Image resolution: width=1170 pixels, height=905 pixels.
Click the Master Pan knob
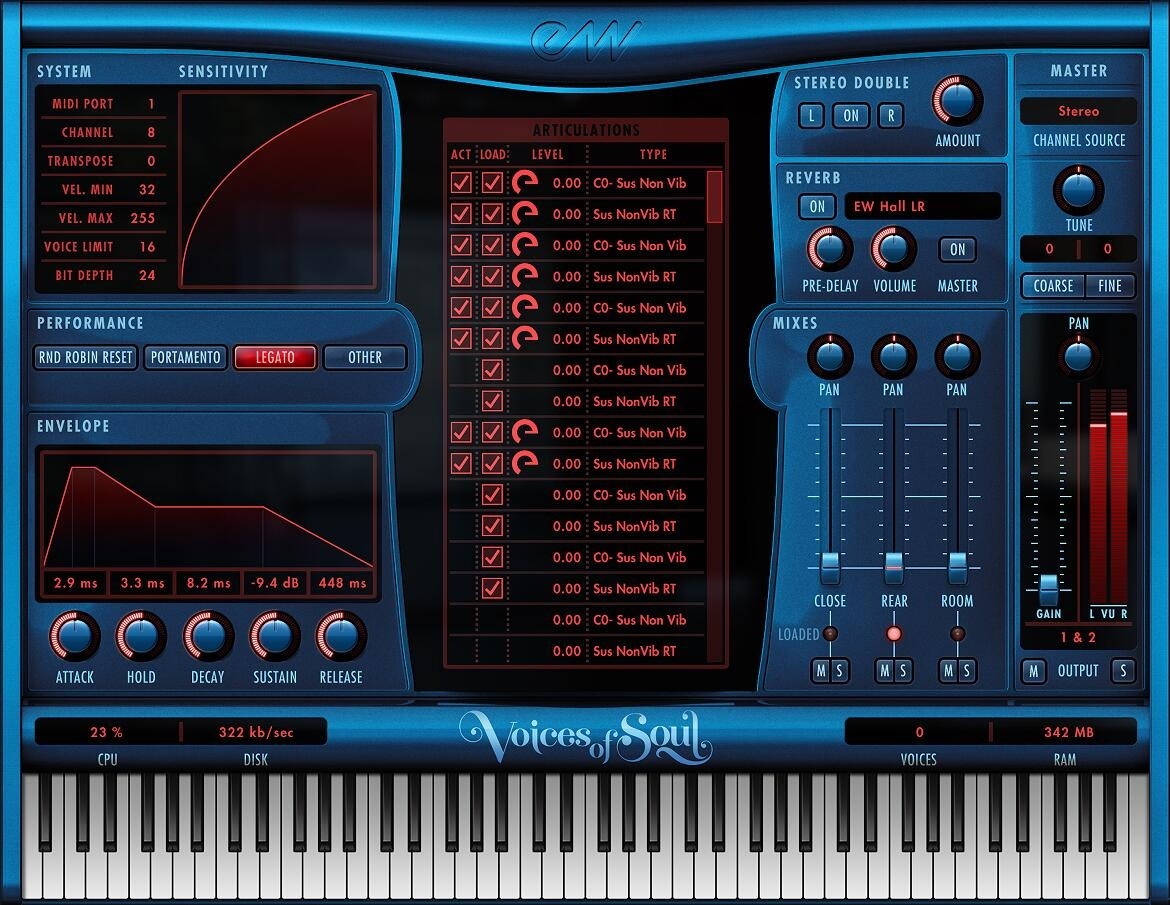1078,357
